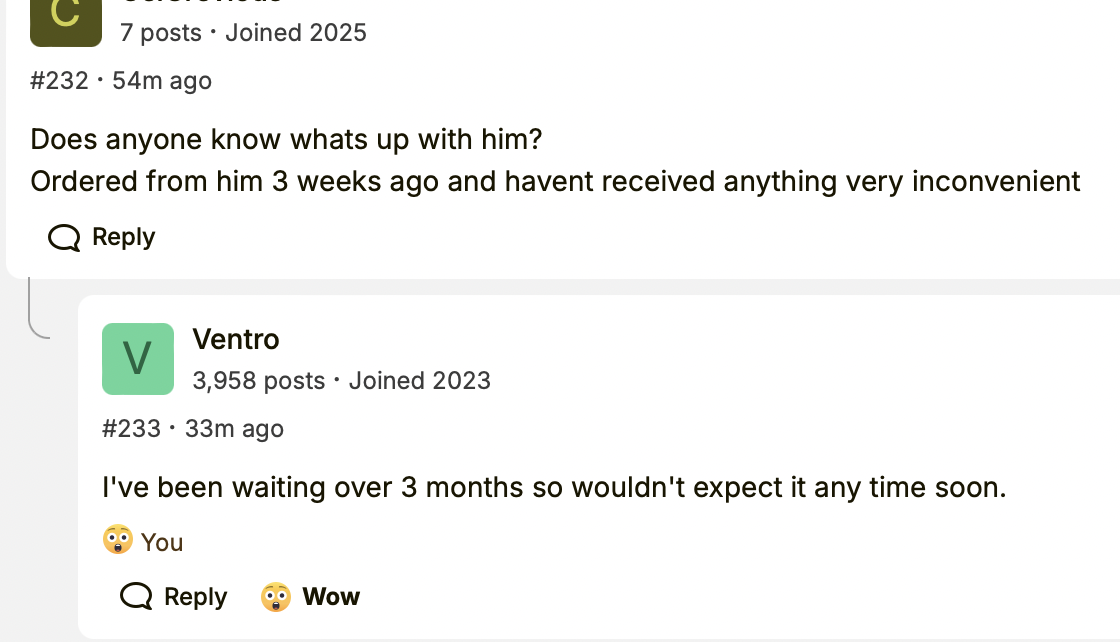Click the speech bubble icon under post #232

pyautogui.click(x=64, y=238)
